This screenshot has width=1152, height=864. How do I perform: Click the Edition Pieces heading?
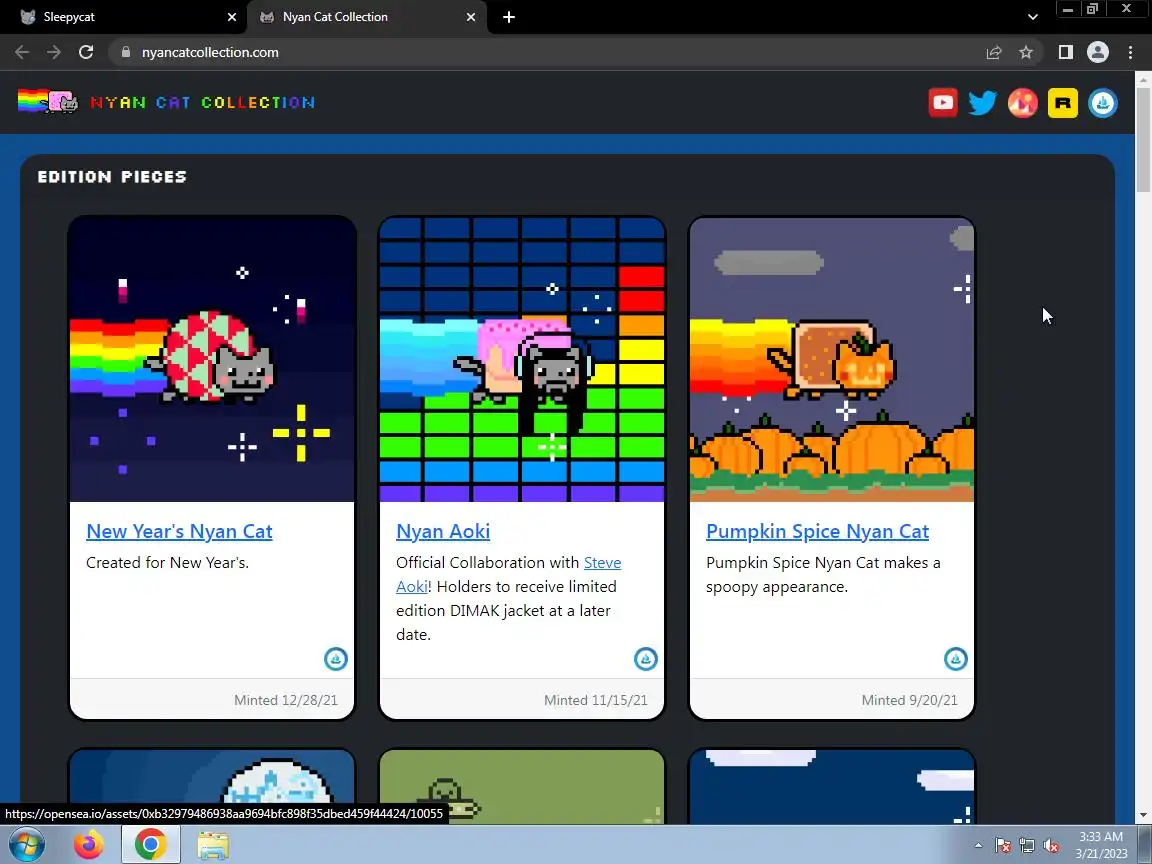112,176
